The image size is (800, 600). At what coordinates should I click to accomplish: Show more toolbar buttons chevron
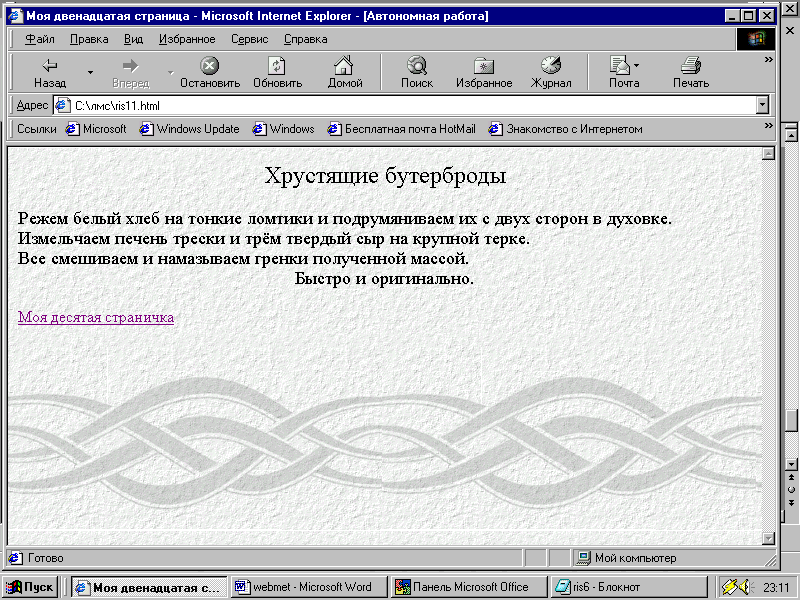[x=768, y=60]
